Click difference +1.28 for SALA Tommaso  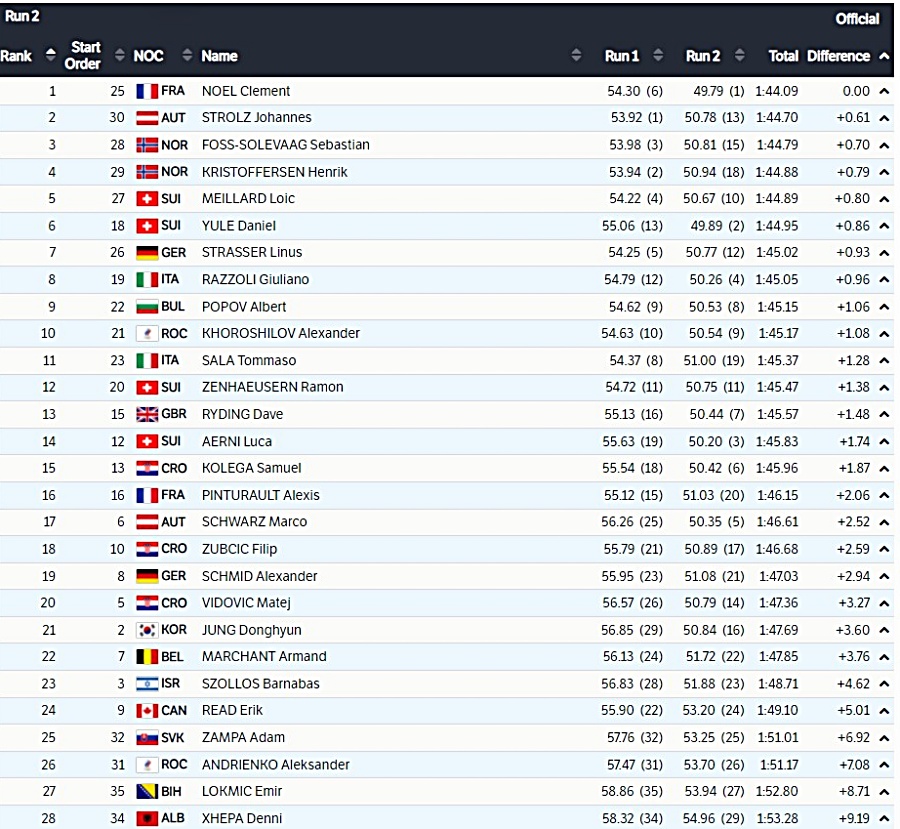854,361
